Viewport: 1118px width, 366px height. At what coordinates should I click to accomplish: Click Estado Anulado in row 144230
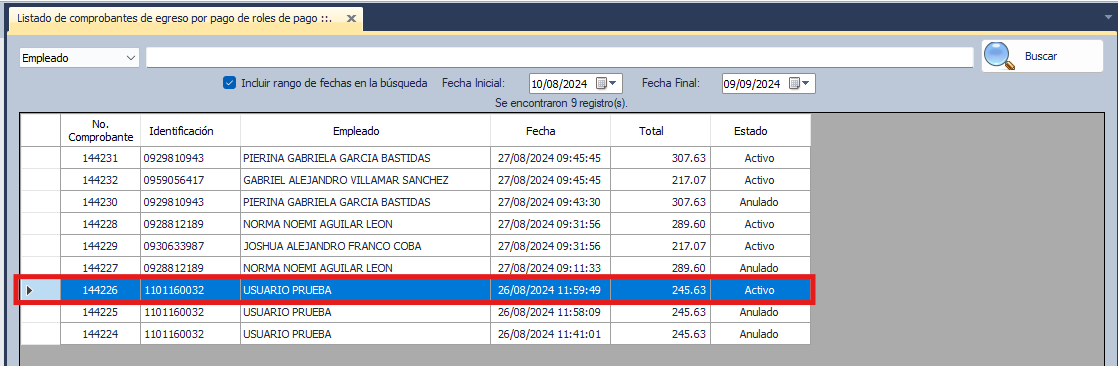(x=759, y=202)
